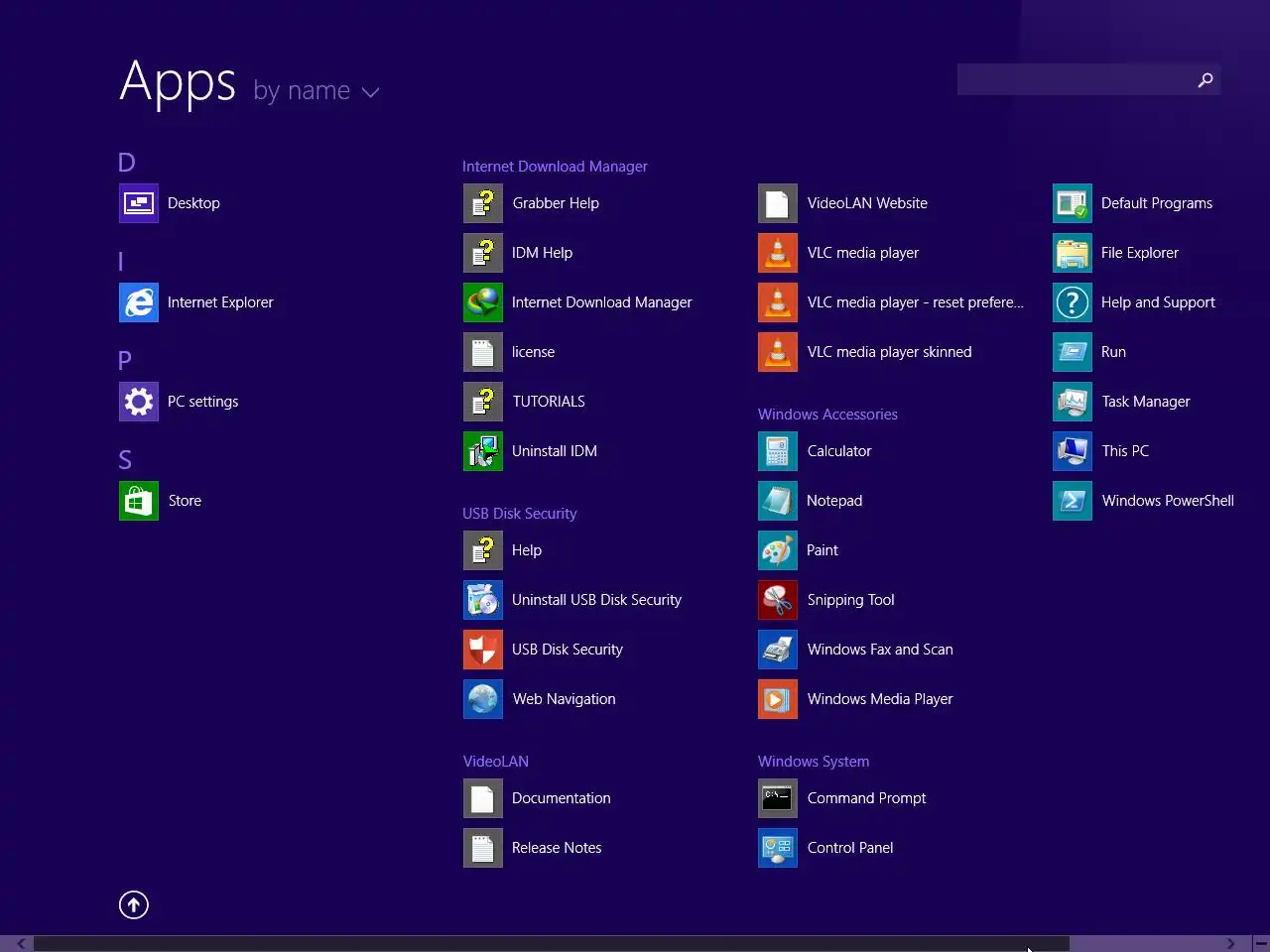1270x952 pixels.
Task: Click the Uninstall IDM icon
Action: coord(483,451)
